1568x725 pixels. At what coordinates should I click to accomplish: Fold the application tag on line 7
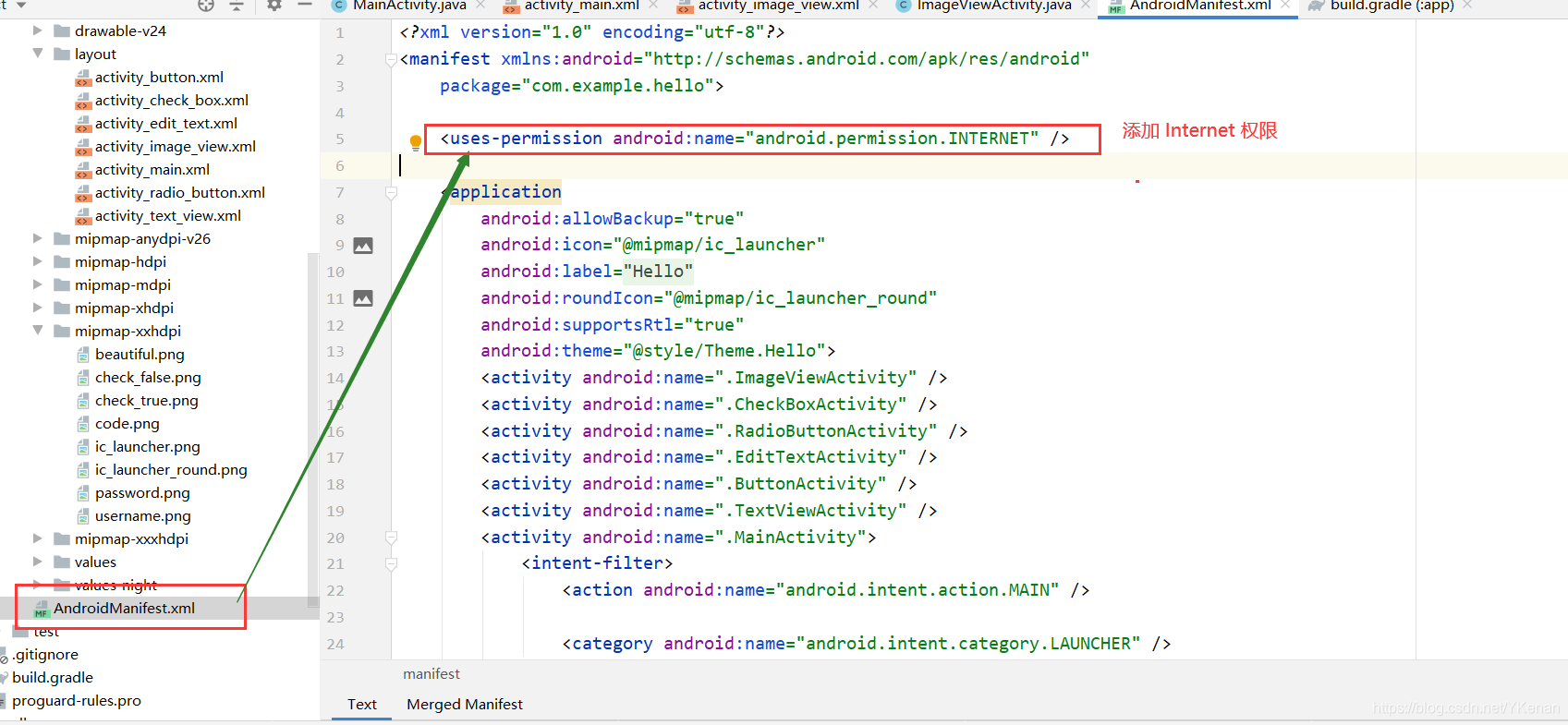391,192
